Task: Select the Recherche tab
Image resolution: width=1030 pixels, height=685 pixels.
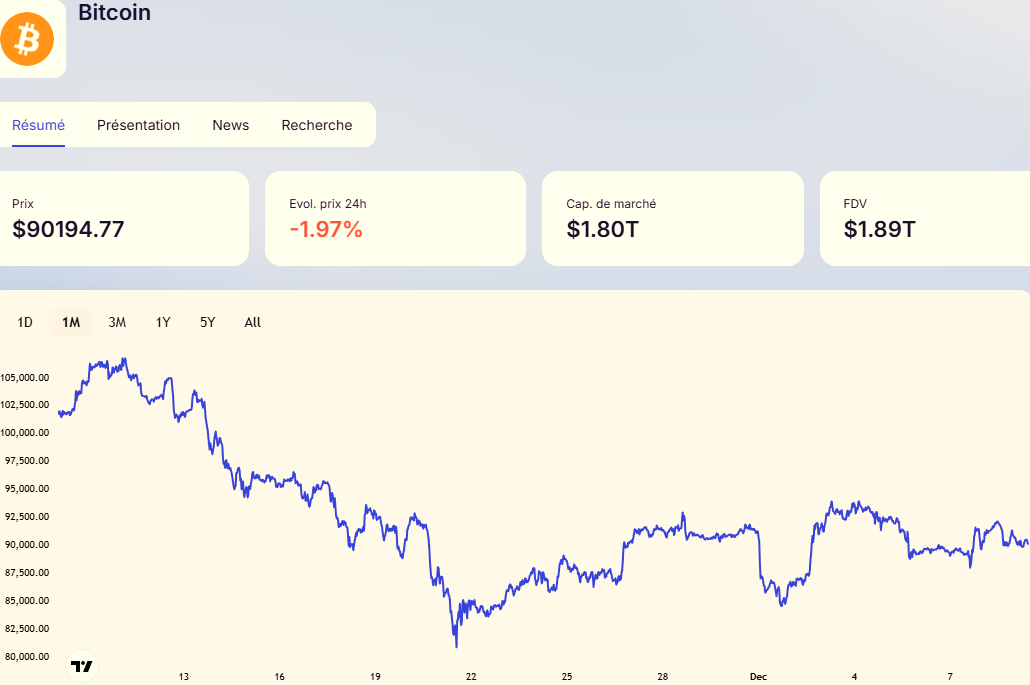Action: [317, 125]
